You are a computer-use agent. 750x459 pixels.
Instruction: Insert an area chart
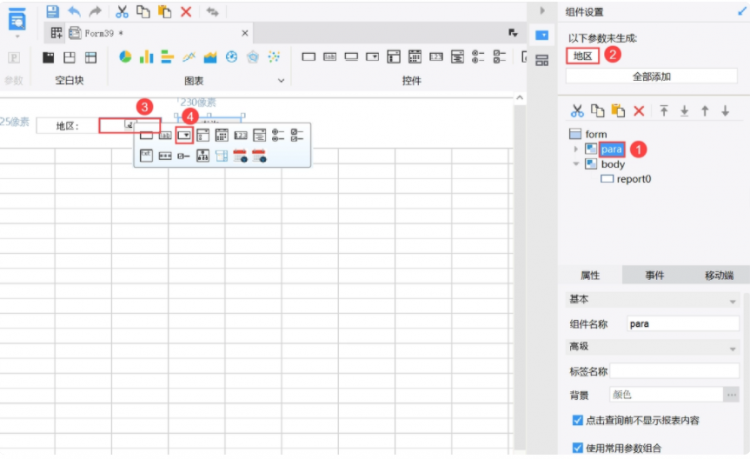click(x=210, y=57)
